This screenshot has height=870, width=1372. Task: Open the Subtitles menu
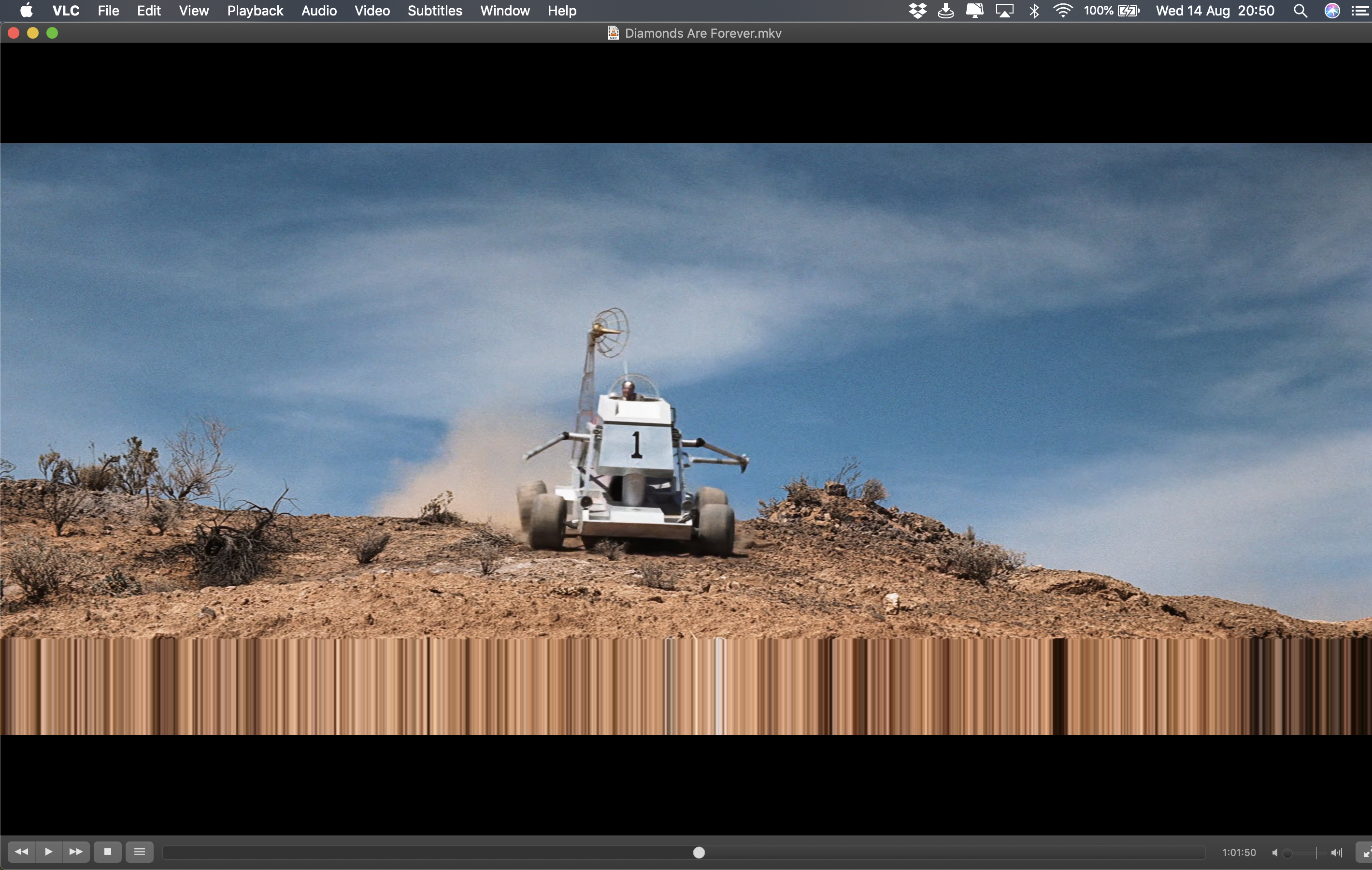(x=435, y=11)
